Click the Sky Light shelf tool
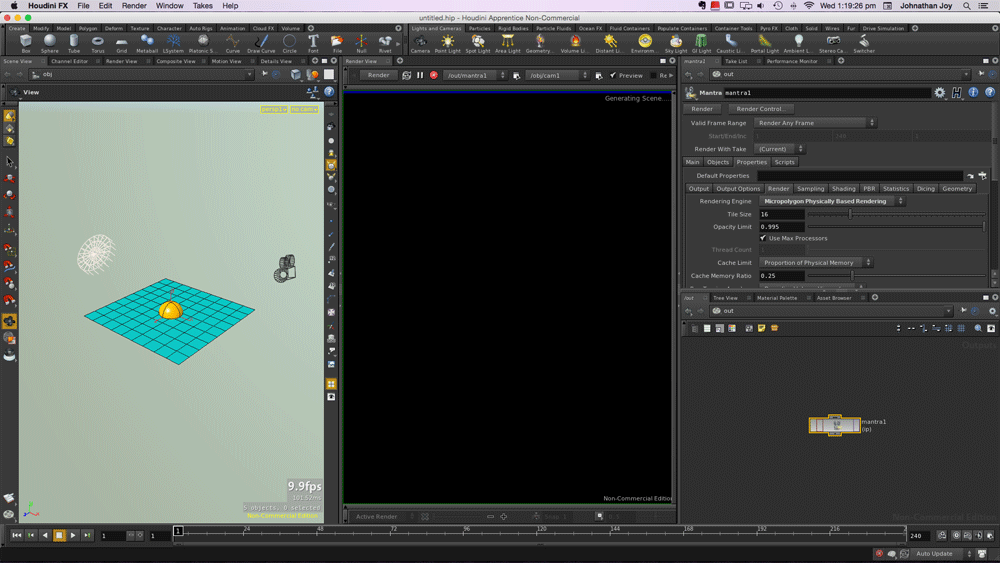This screenshot has height=563, width=1000. [676, 43]
